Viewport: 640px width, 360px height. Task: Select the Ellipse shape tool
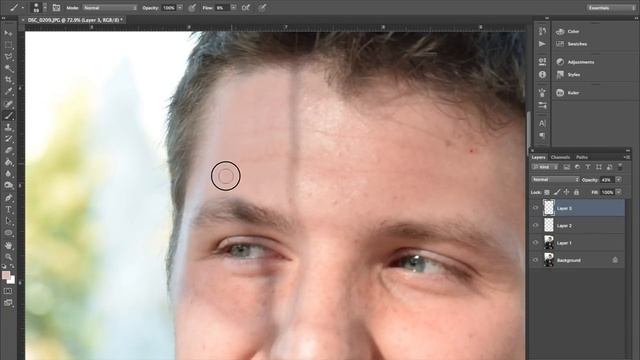pyautogui.click(x=8, y=233)
